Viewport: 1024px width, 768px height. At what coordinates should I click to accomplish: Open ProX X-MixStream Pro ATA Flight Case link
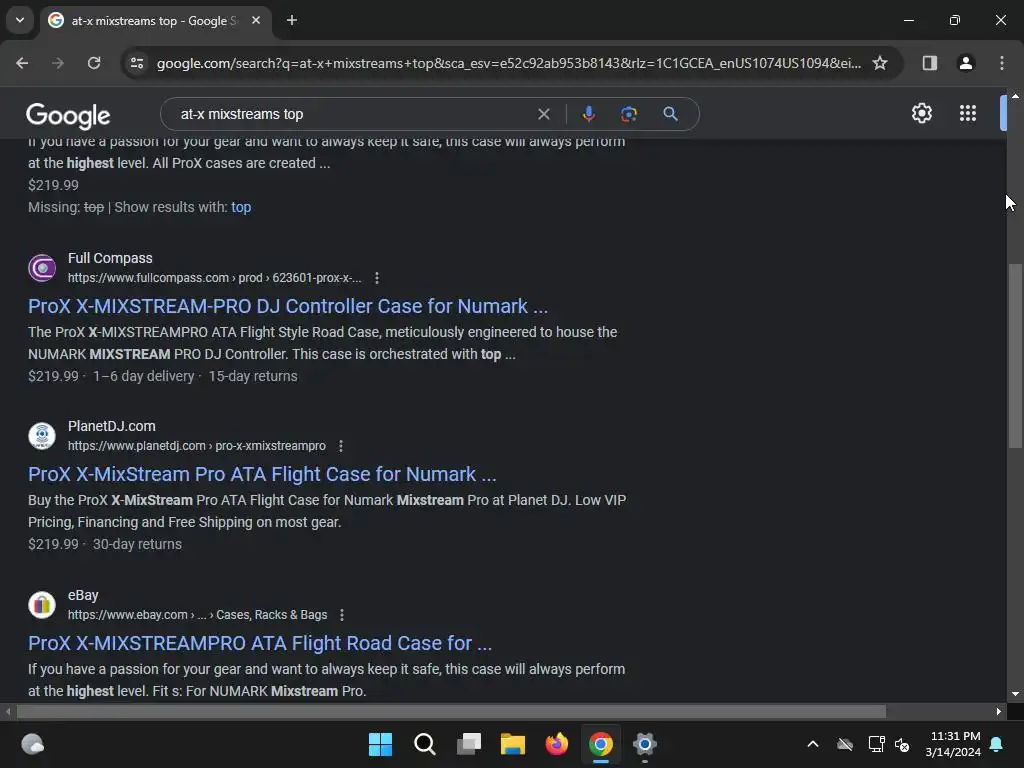pos(262,474)
